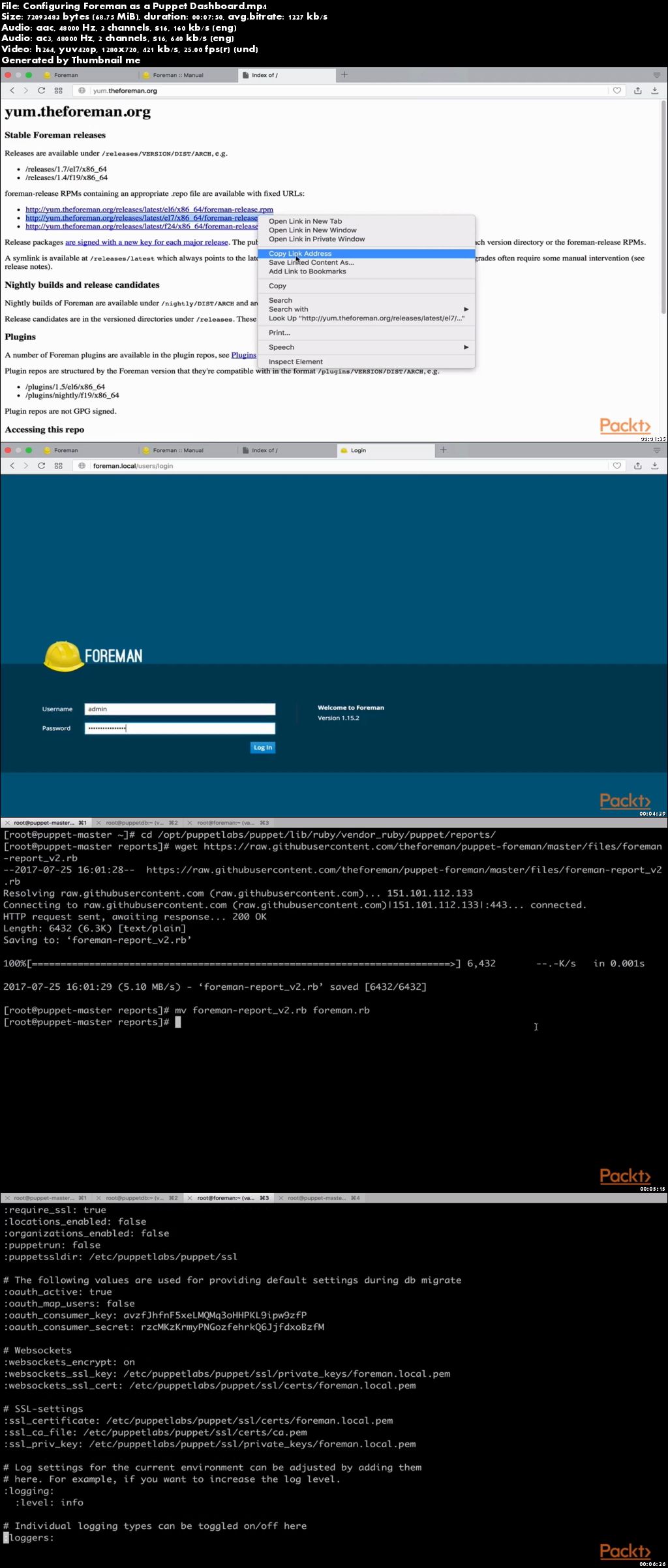668x1568 pixels.
Task: Click the globe site-info icon beside foreman.local
Action: pos(82,466)
